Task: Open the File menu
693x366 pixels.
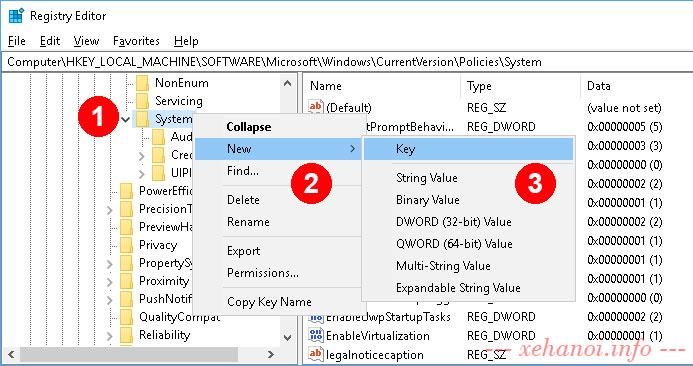Action: coord(17,41)
